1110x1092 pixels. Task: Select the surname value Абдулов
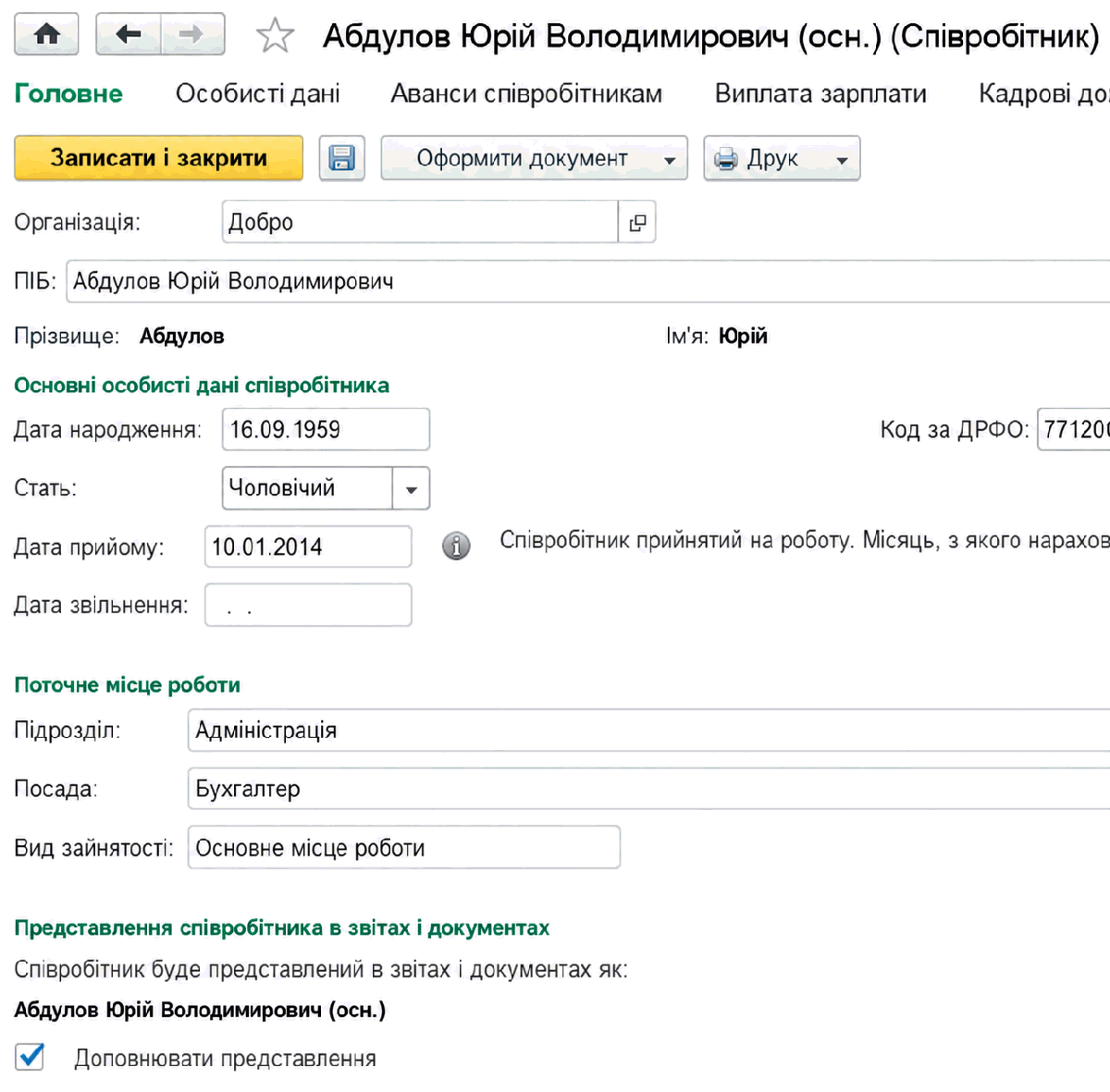(182, 337)
